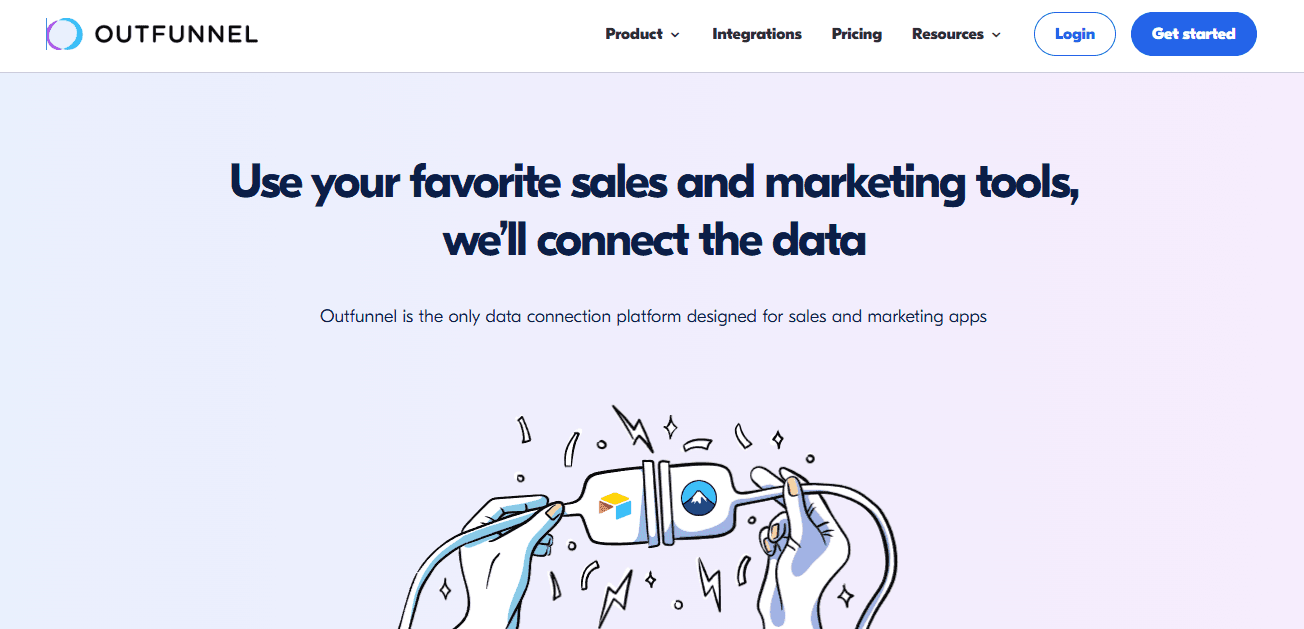1304x629 pixels.
Task: Click the subtitle describing the data connection platform
Action: coord(652,316)
